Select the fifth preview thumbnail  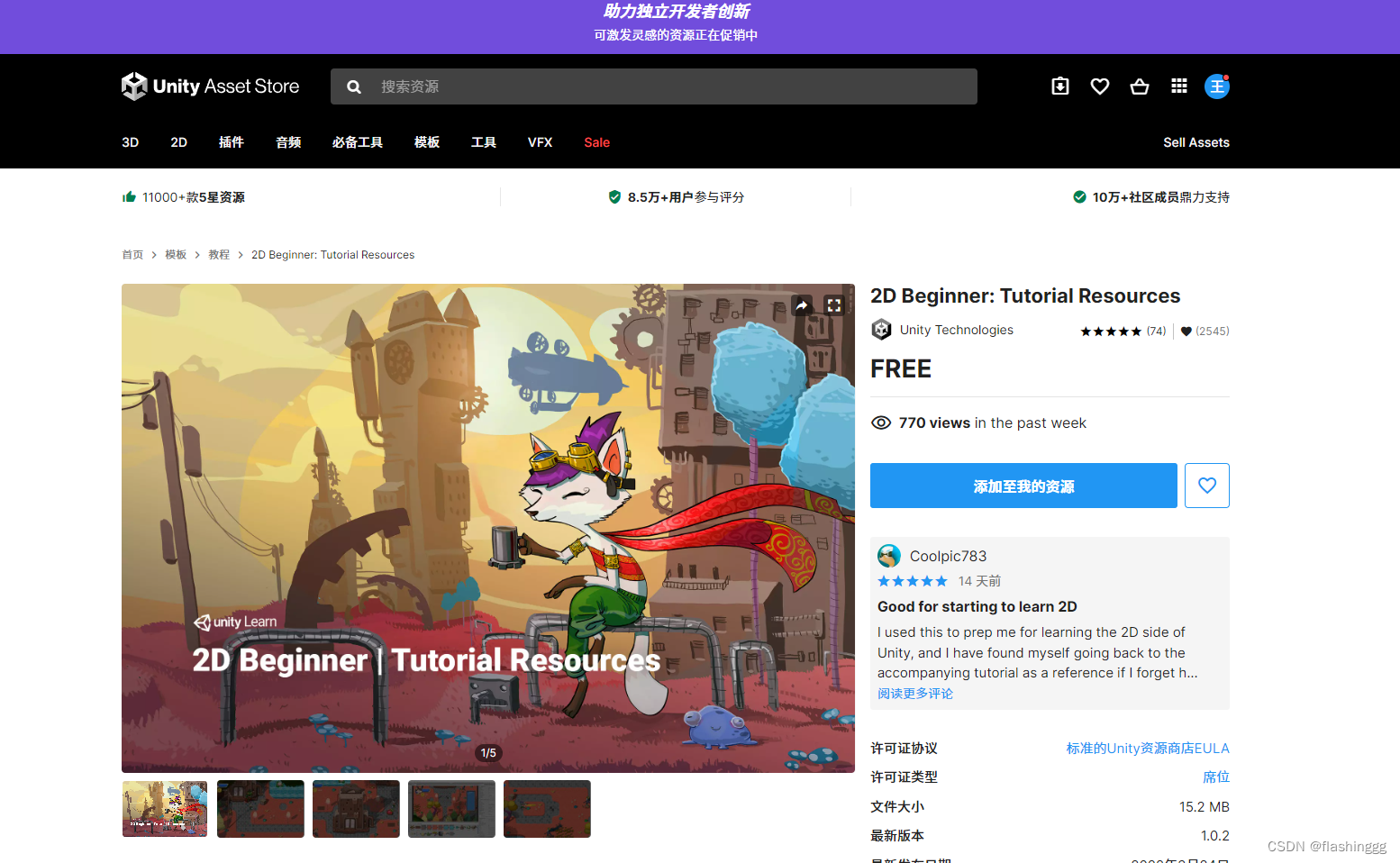tap(547, 809)
